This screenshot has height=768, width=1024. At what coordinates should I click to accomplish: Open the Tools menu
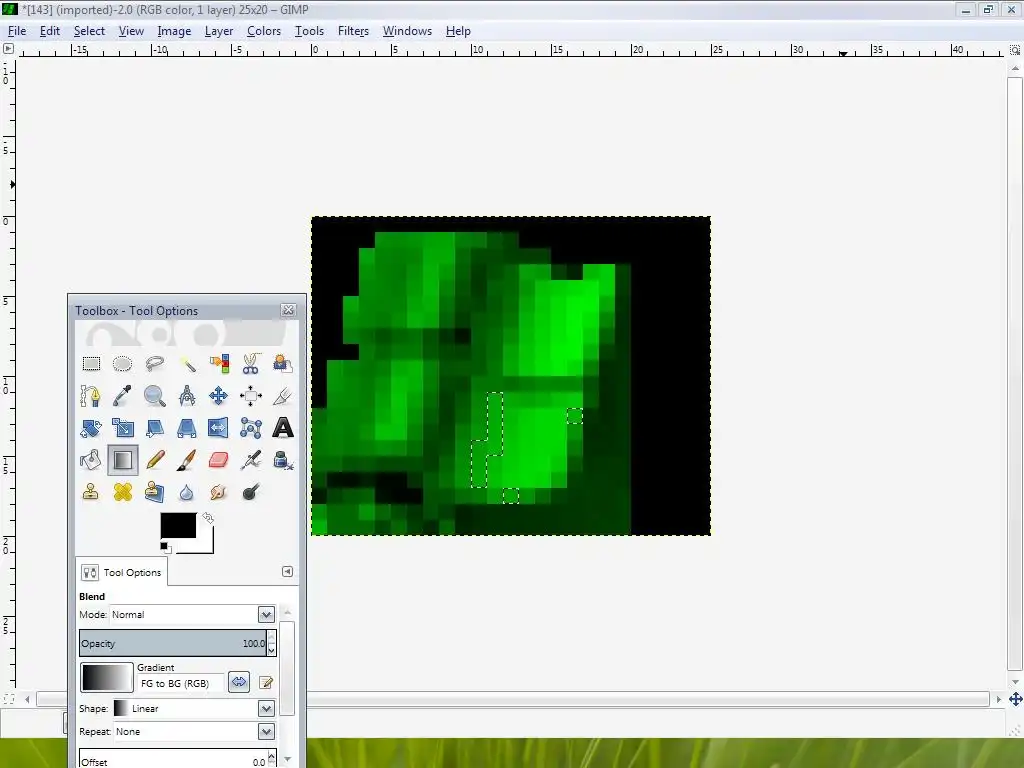click(310, 31)
